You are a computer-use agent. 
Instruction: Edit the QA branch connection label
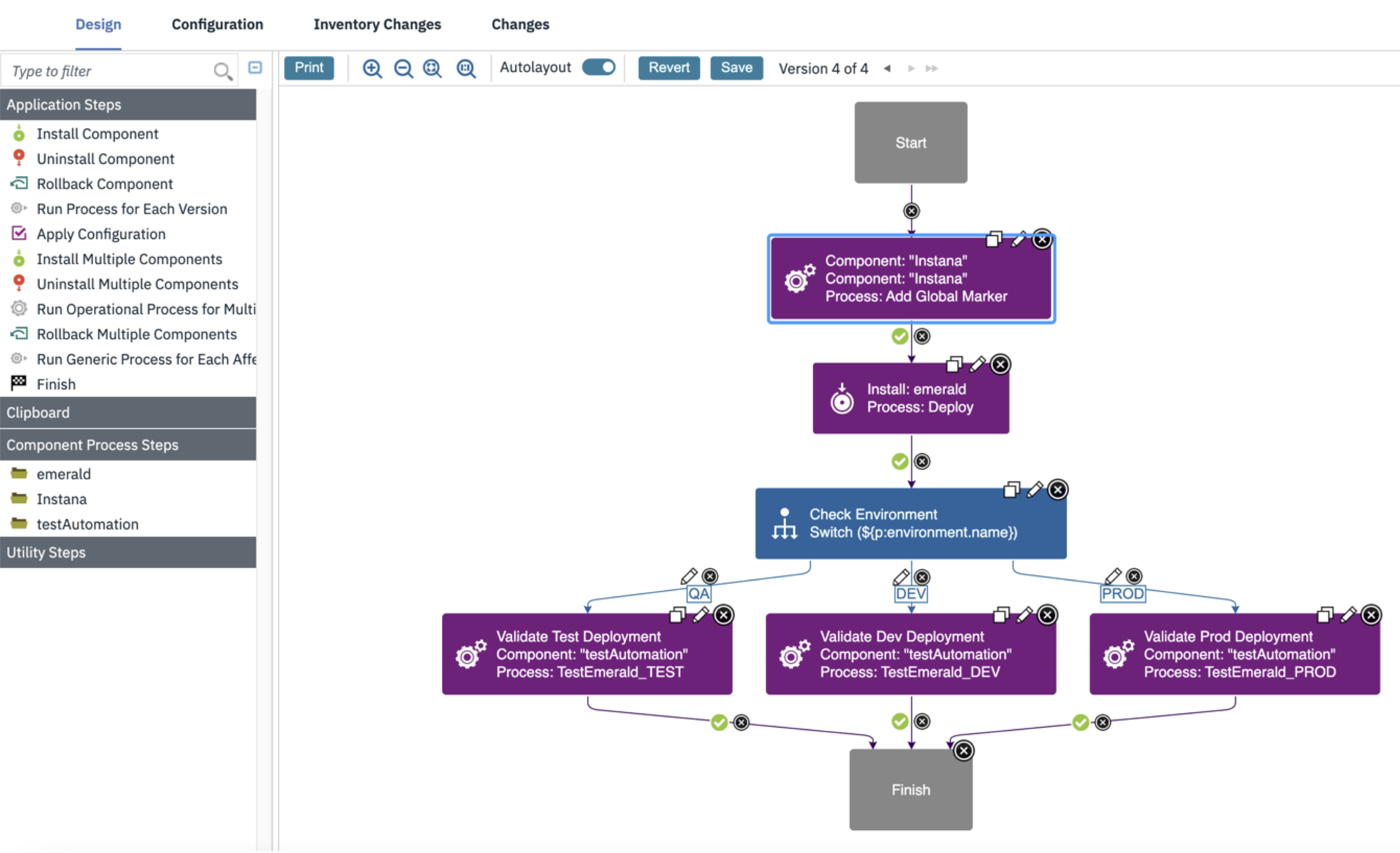(688, 577)
